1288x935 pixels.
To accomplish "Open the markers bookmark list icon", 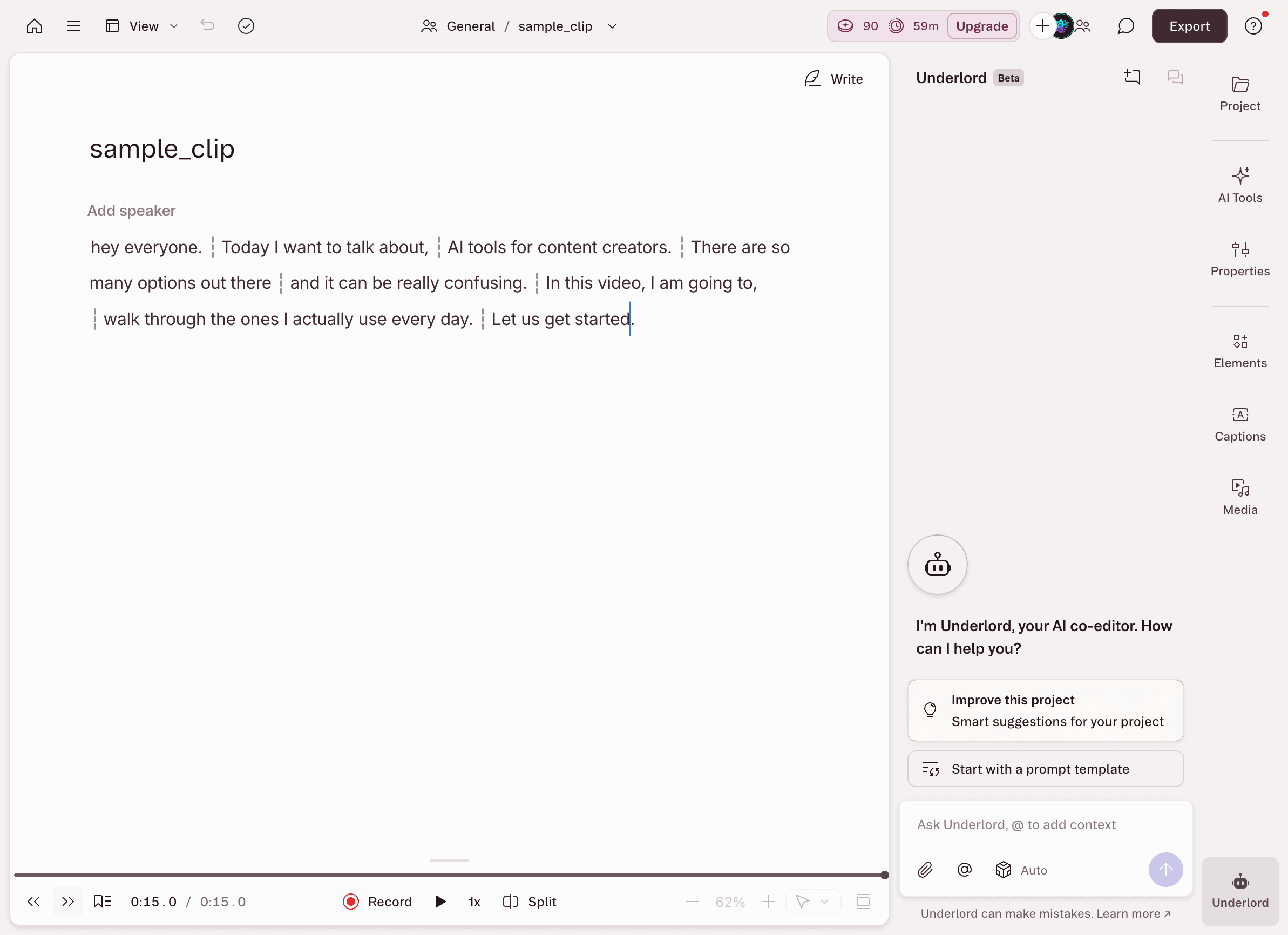I will click(x=102, y=901).
